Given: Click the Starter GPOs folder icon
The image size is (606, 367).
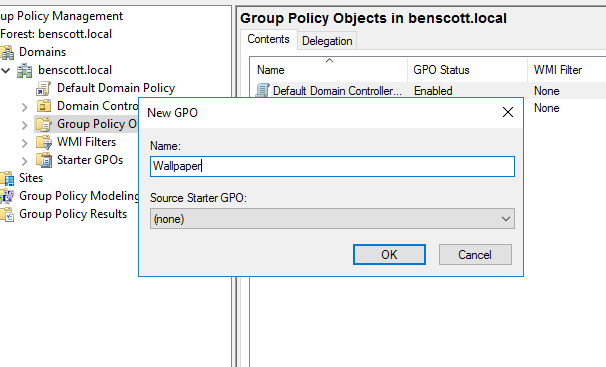Looking at the screenshot, I should (44, 160).
